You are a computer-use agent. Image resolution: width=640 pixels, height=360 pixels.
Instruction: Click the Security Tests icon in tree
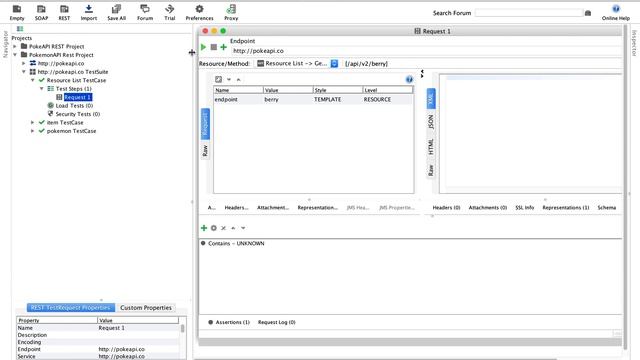51,113
